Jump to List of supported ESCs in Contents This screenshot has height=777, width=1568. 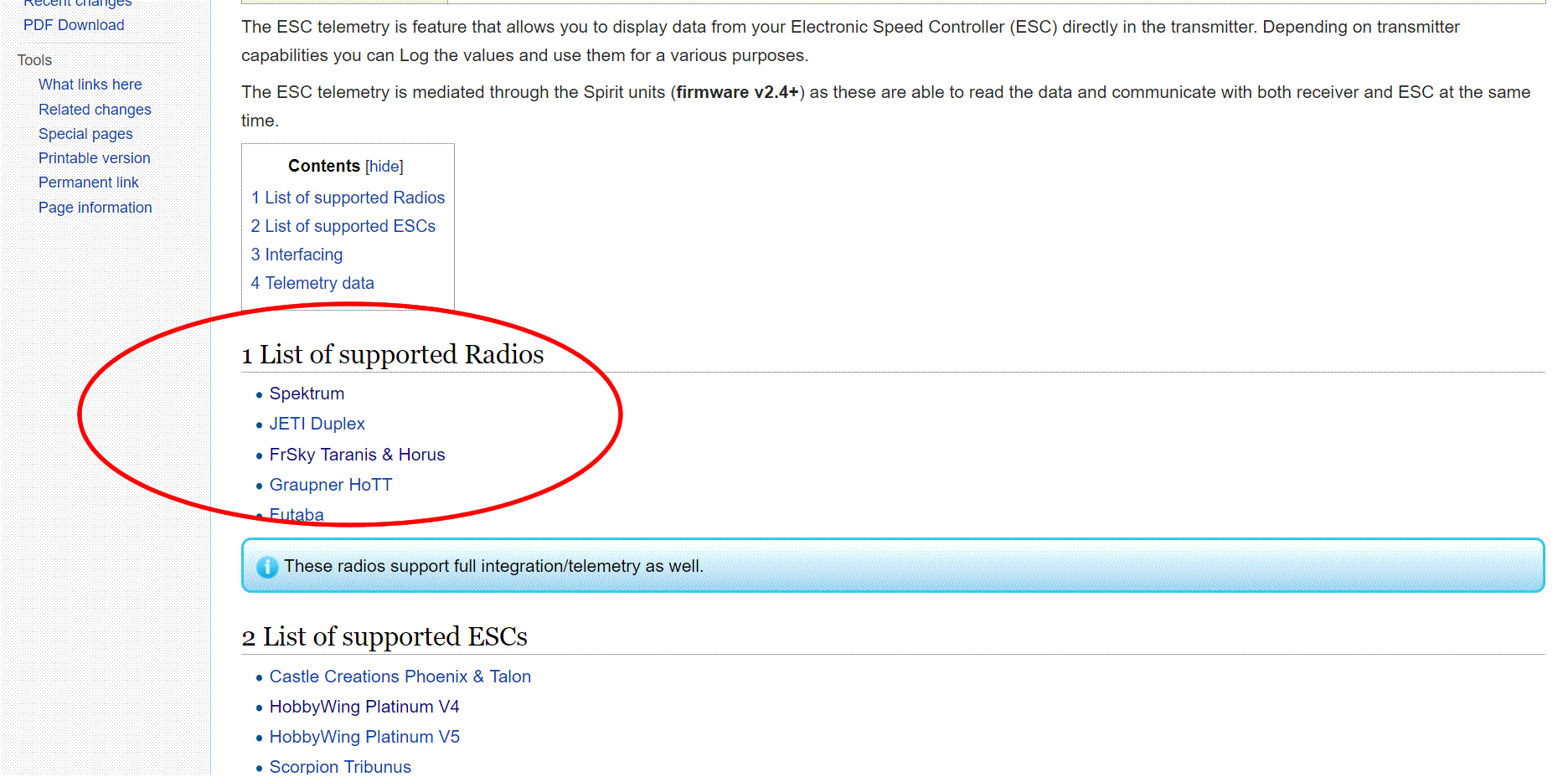click(x=343, y=226)
